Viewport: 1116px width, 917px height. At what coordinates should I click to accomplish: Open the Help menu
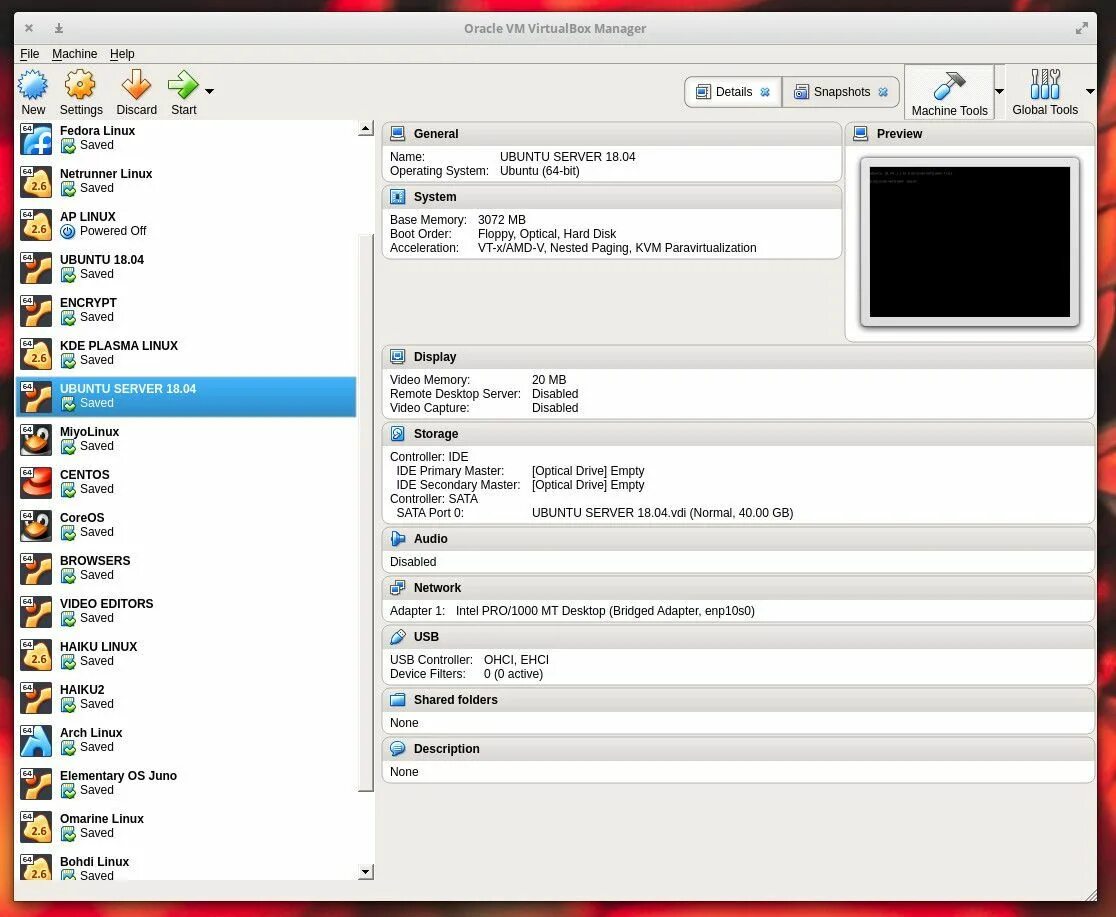point(122,53)
